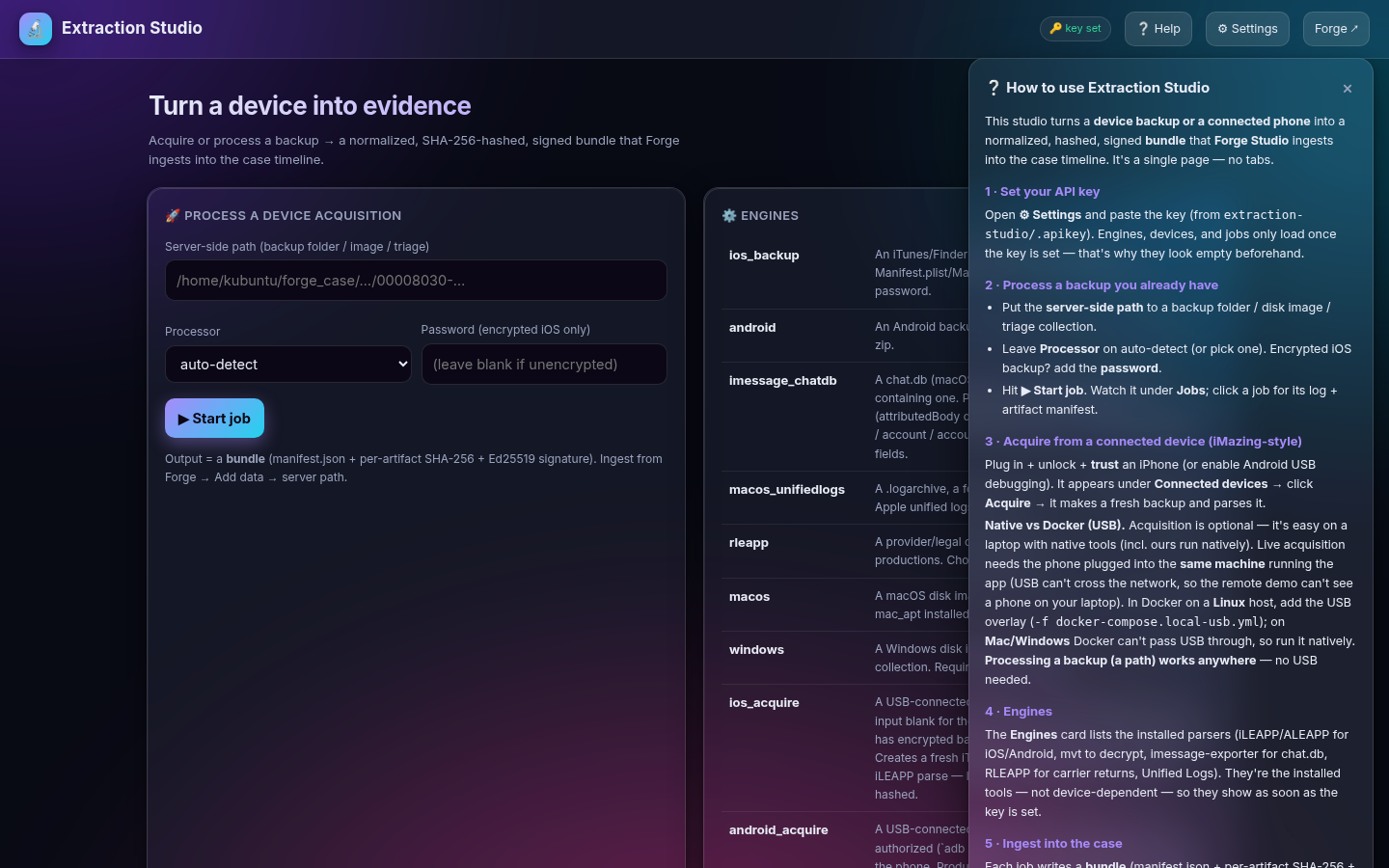Image resolution: width=1389 pixels, height=868 pixels.
Task: Start the job with Start job button
Action: coord(214,419)
